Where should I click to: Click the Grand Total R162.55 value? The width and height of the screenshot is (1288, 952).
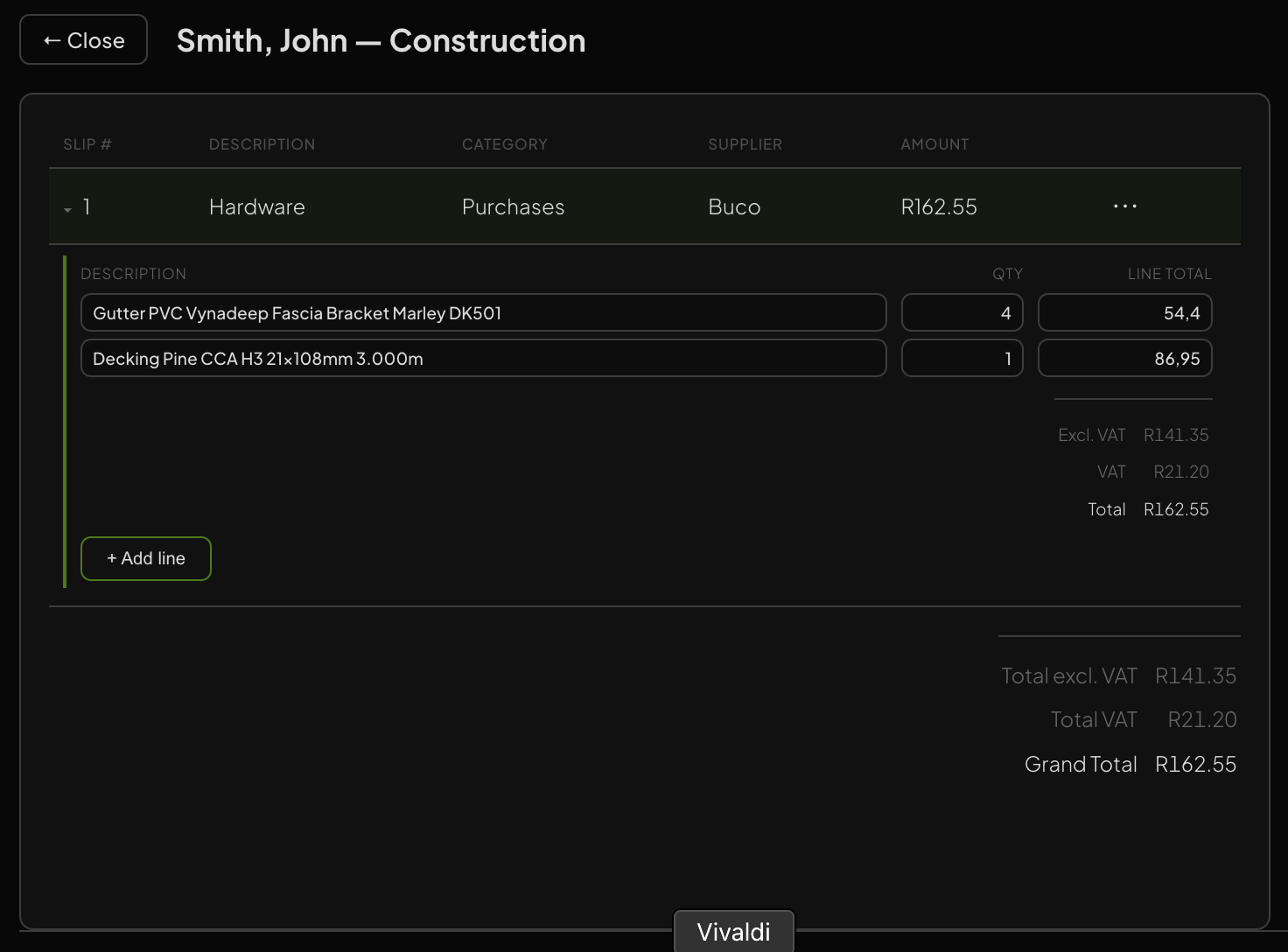[1195, 764]
